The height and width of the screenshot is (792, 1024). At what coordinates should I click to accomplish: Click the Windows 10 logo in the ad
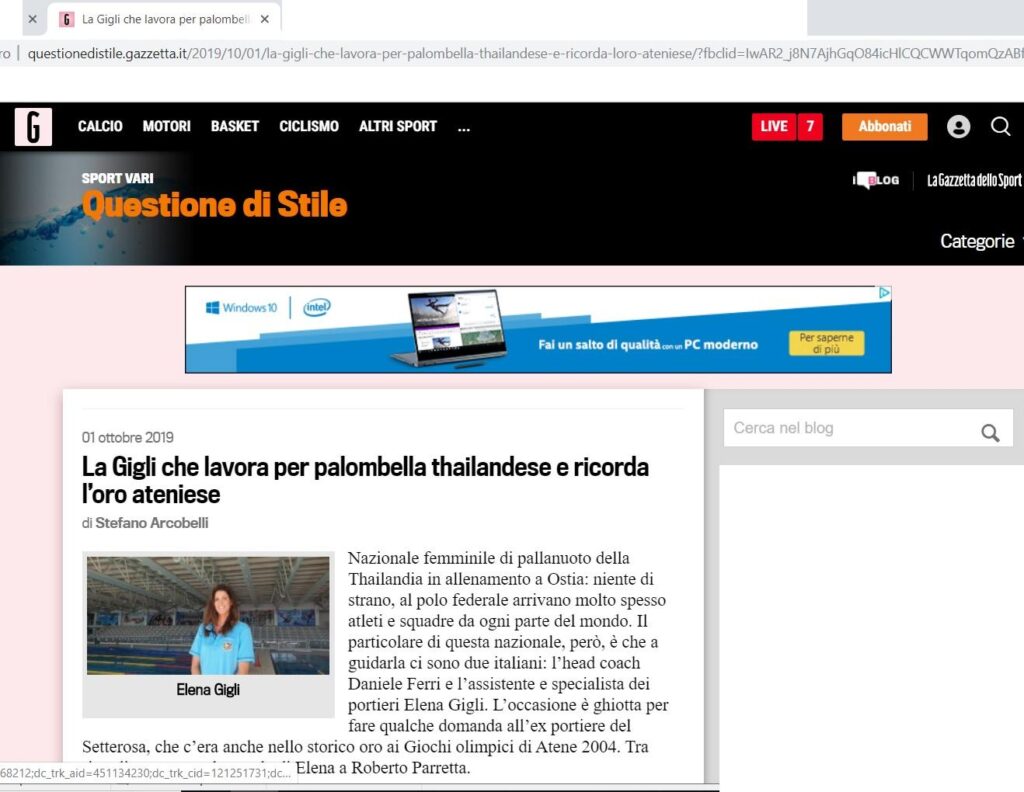pyautogui.click(x=242, y=308)
